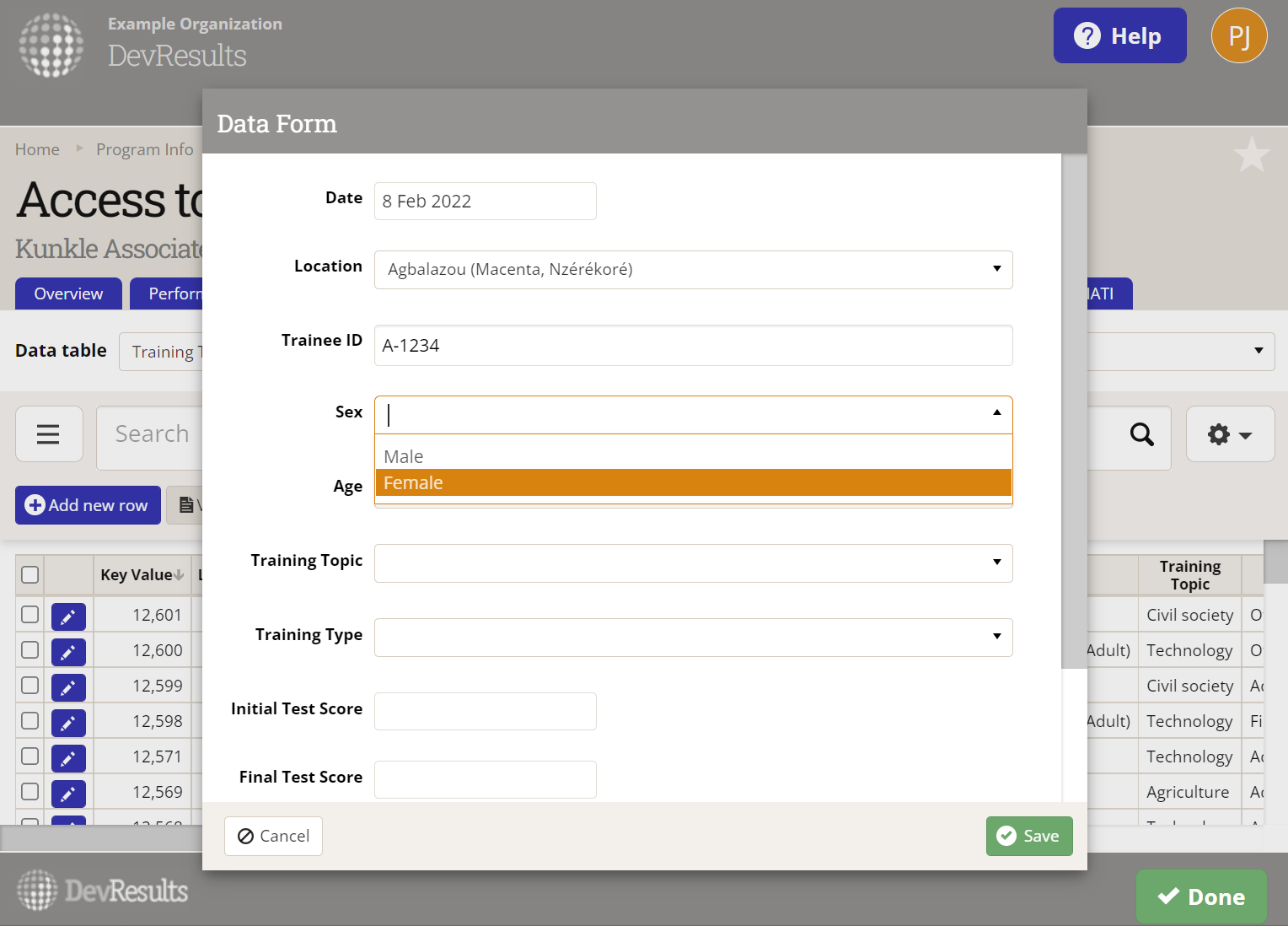Open the gear settings dropdown

pos(1230,434)
